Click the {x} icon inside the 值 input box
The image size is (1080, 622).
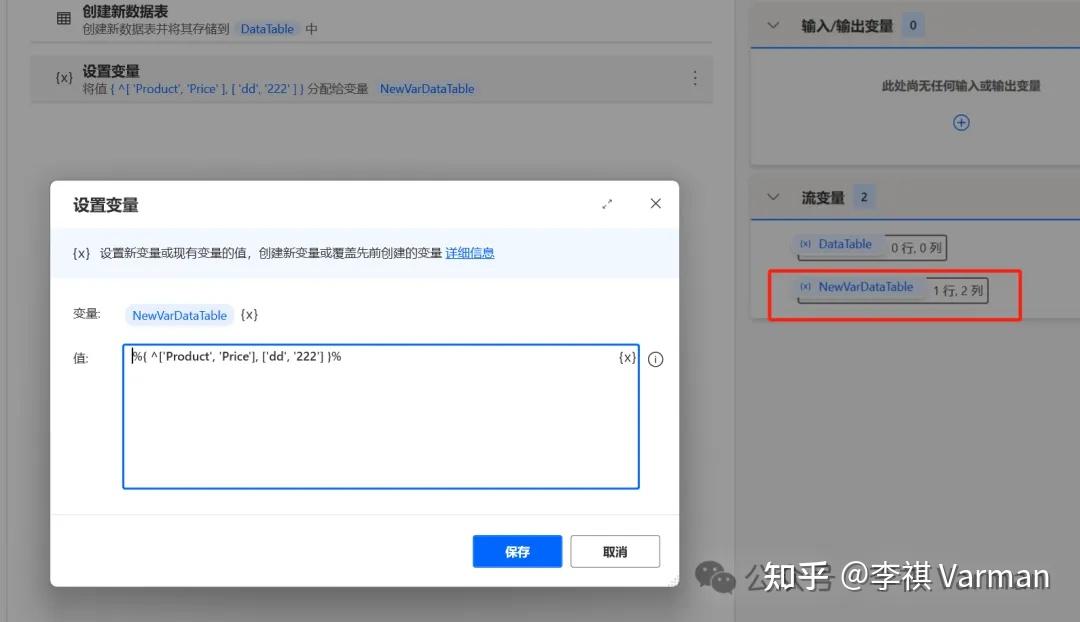click(x=627, y=358)
